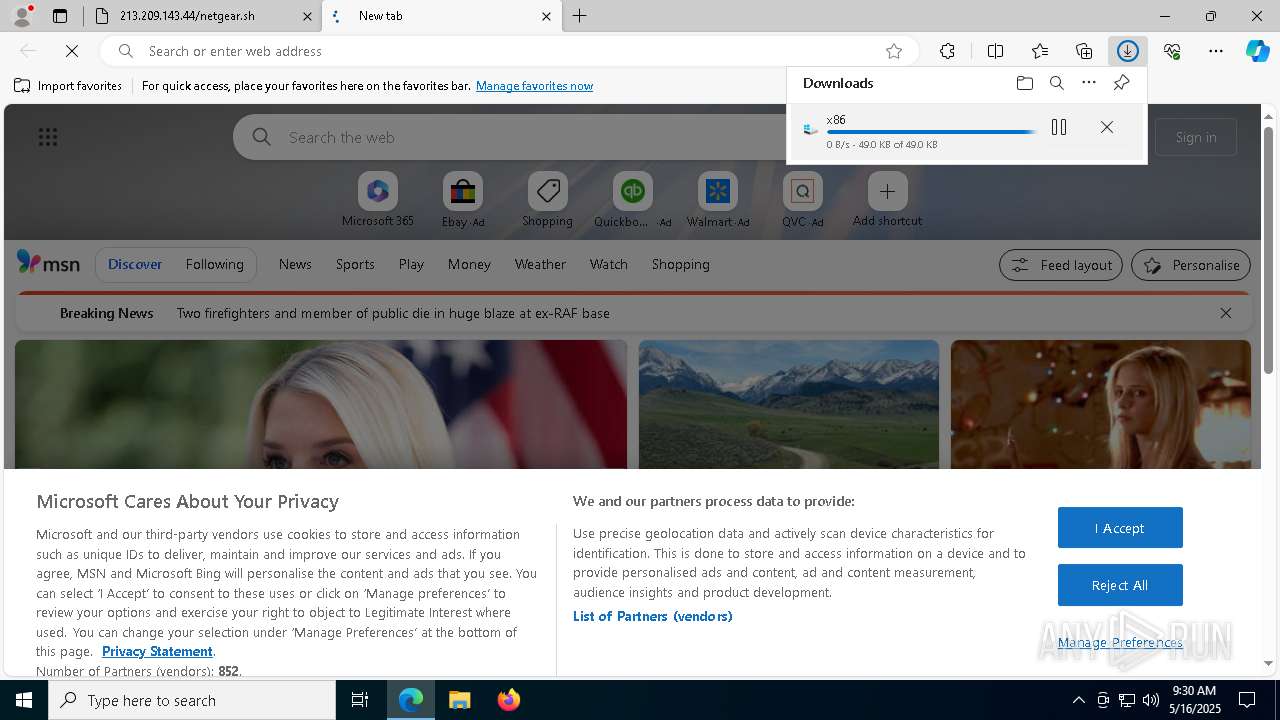Screen dimensions: 1280x720
Task: Open the Settings and more menu
Action: pyautogui.click(x=1216, y=51)
